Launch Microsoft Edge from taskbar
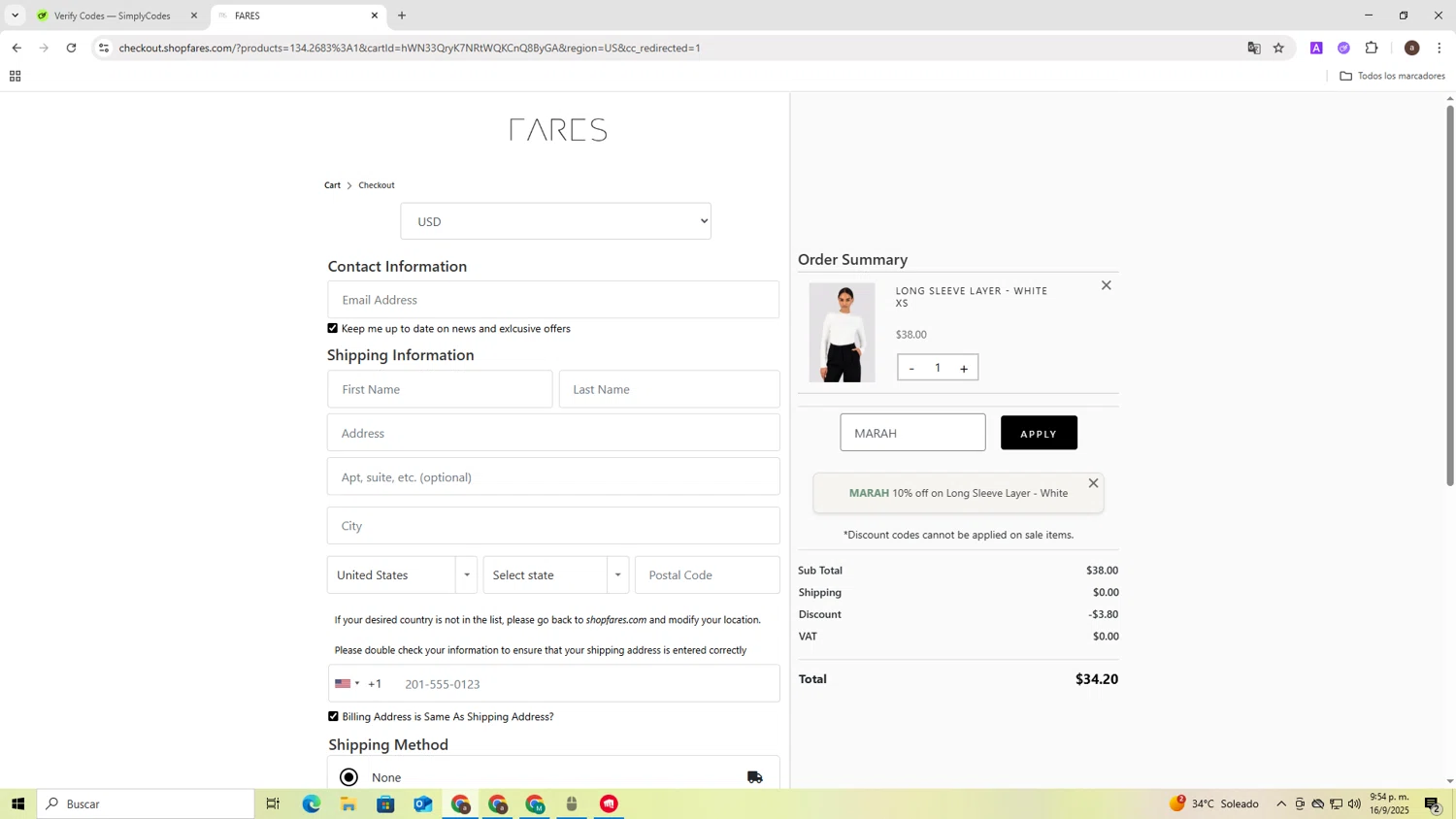This screenshot has height=819, width=1456. pos(311,803)
